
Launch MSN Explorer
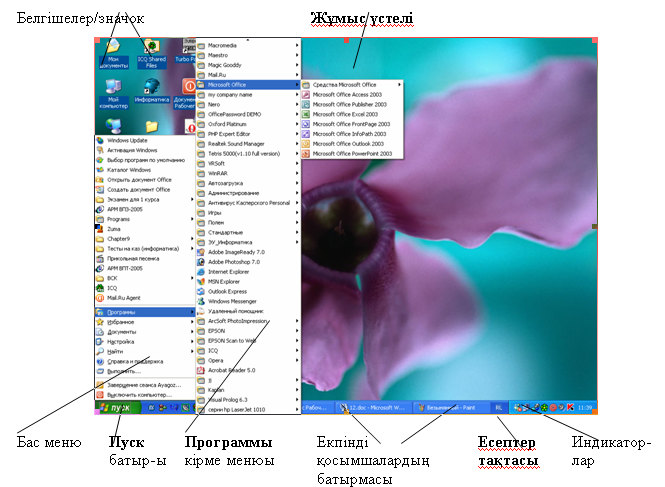pos(248,281)
